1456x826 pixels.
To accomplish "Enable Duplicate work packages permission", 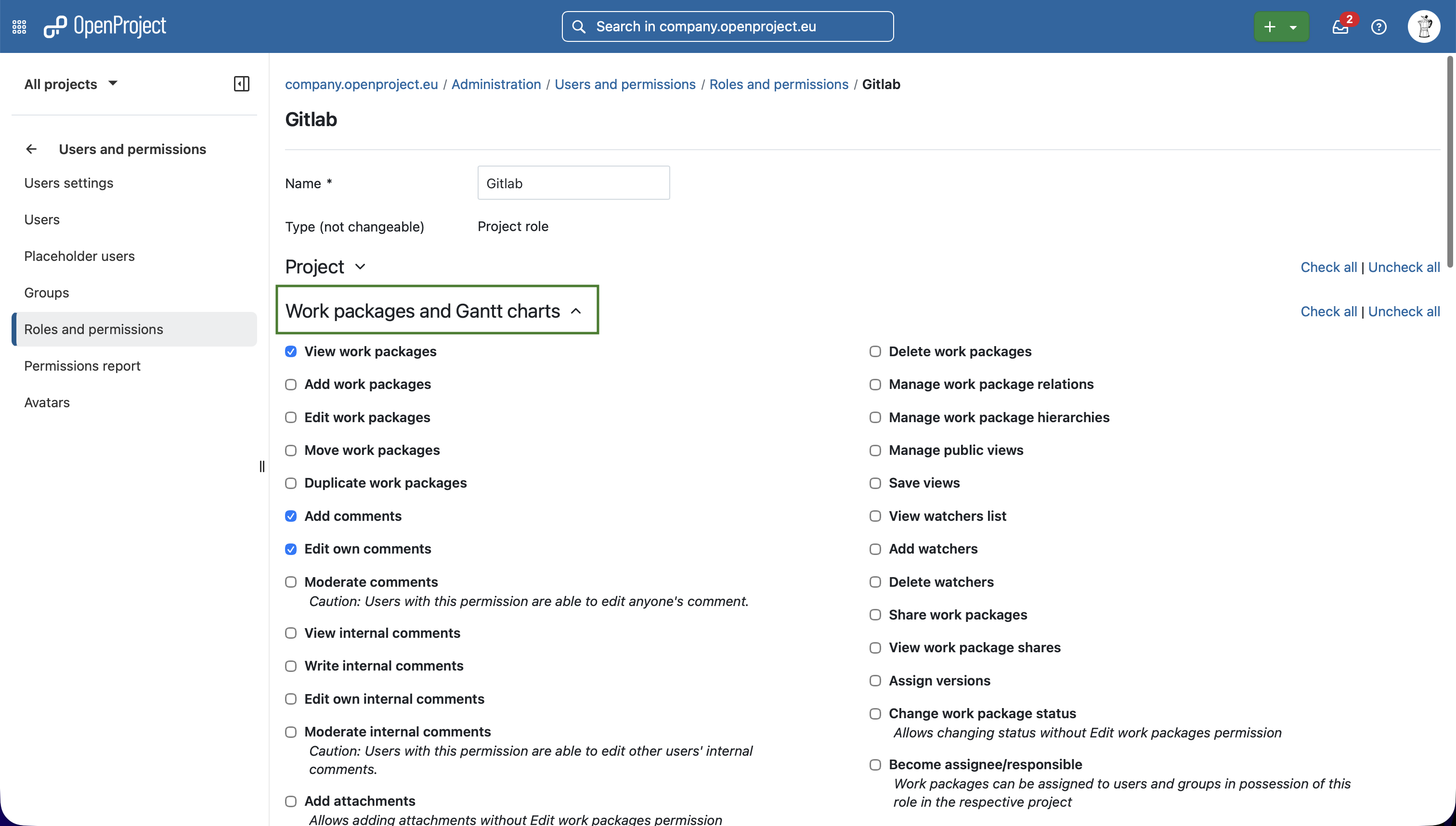I will [290, 483].
